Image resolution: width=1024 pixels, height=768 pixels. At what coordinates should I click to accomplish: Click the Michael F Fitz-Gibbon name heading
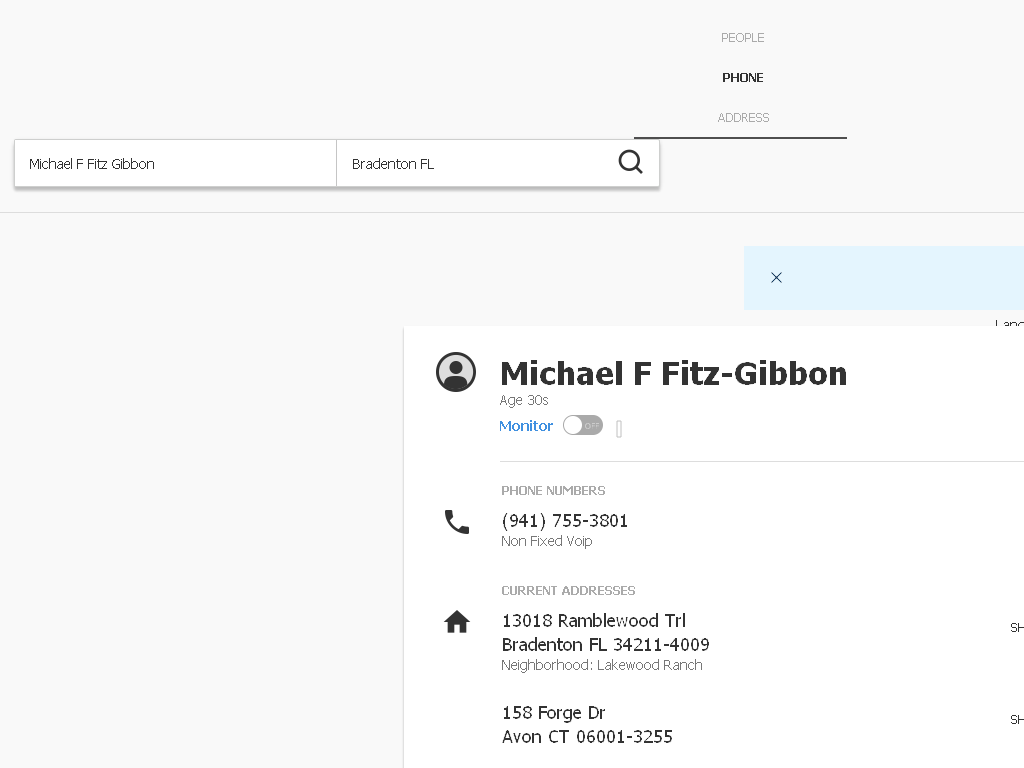(673, 374)
